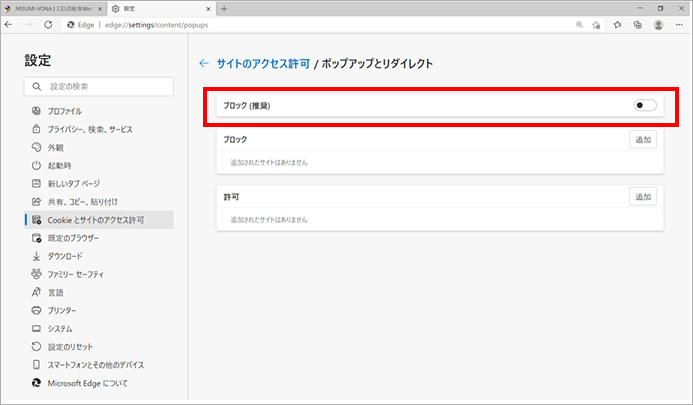Select プライバシー、検索、サービス in sidebar
693x405 pixels.
click(90, 129)
